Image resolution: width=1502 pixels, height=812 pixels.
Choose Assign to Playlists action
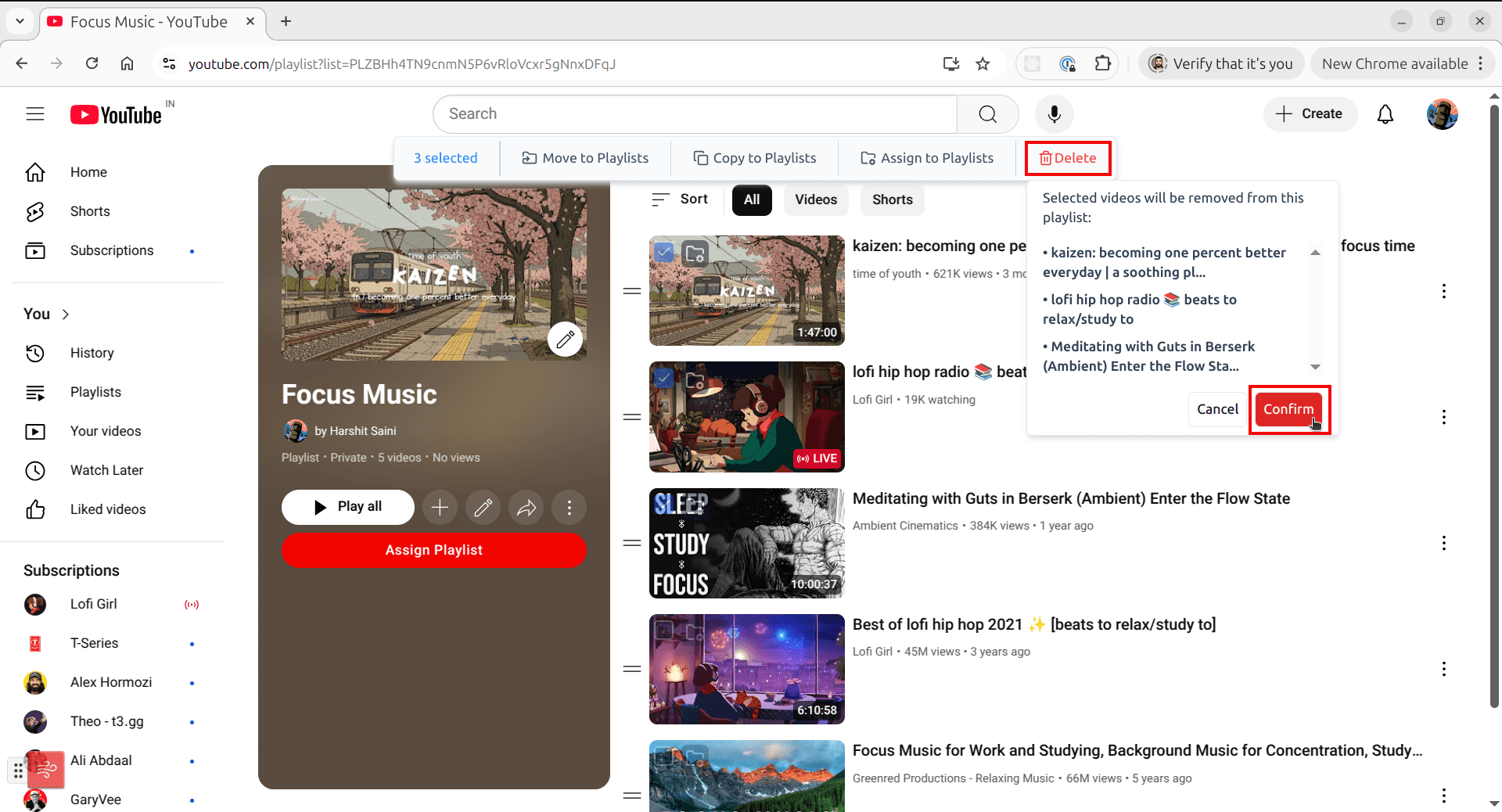click(x=926, y=158)
